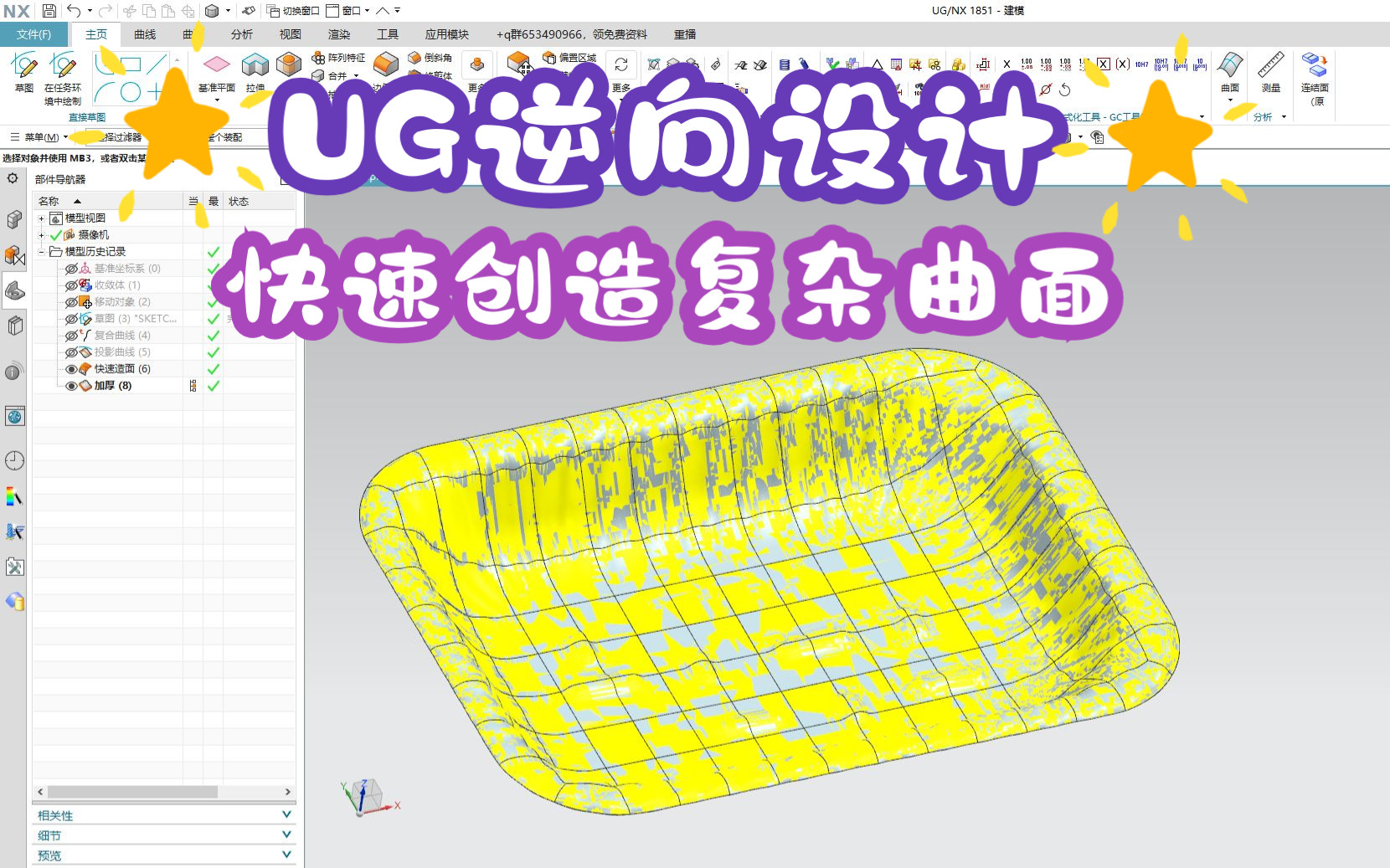Show the hidden 草图 (3) sketch

click(71, 318)
